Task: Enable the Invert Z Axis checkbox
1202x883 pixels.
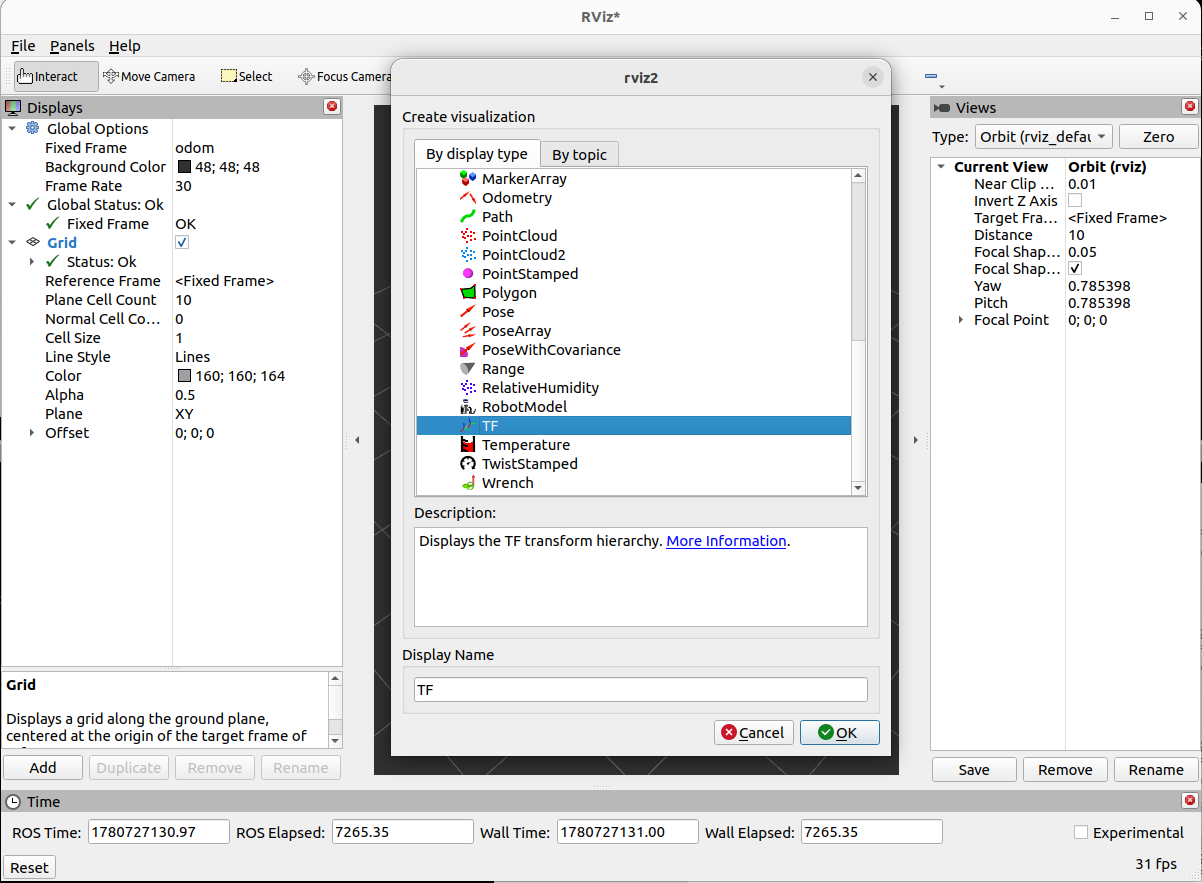Action: point(1075,200)
